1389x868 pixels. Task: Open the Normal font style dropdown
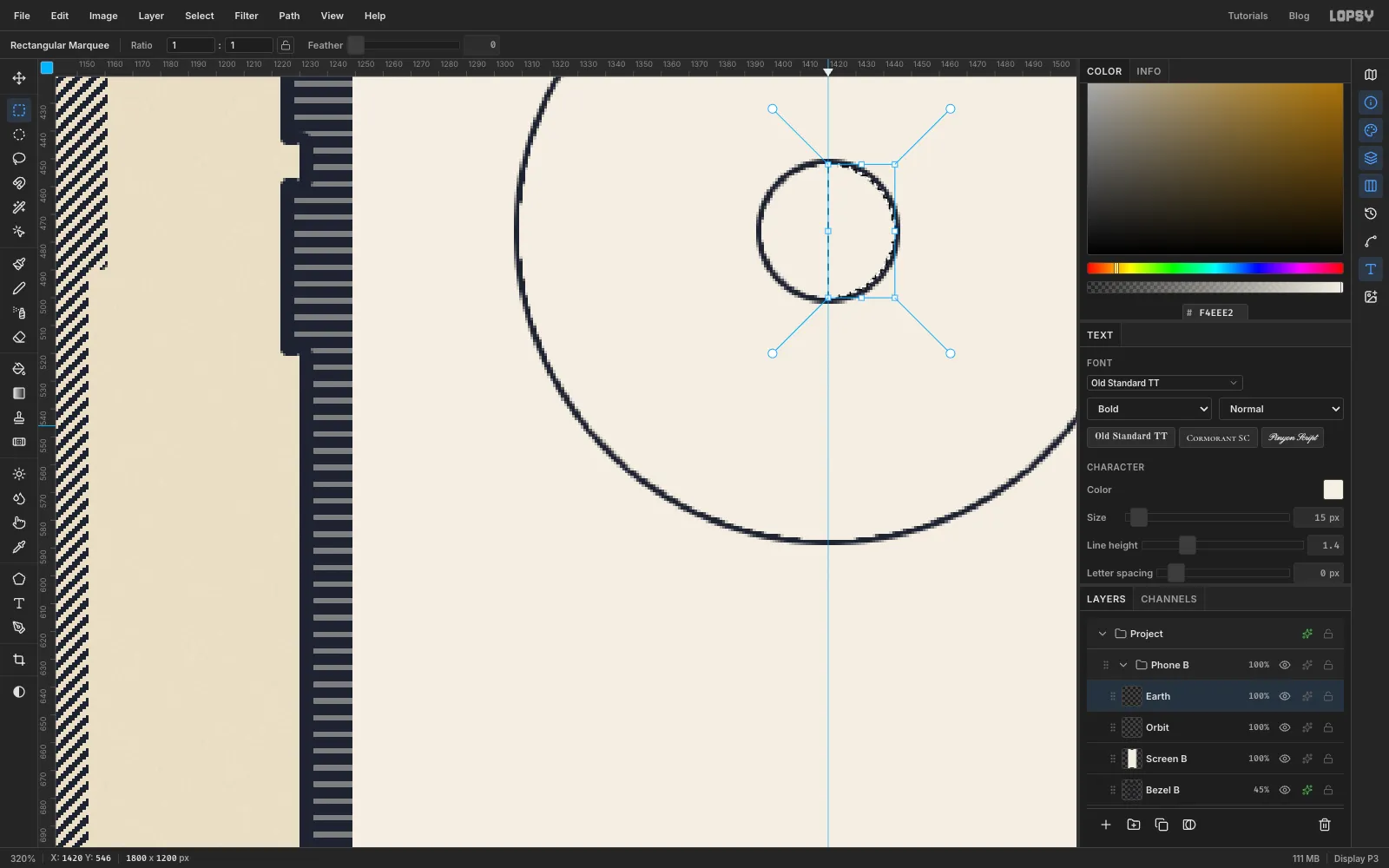point(1281,409)
